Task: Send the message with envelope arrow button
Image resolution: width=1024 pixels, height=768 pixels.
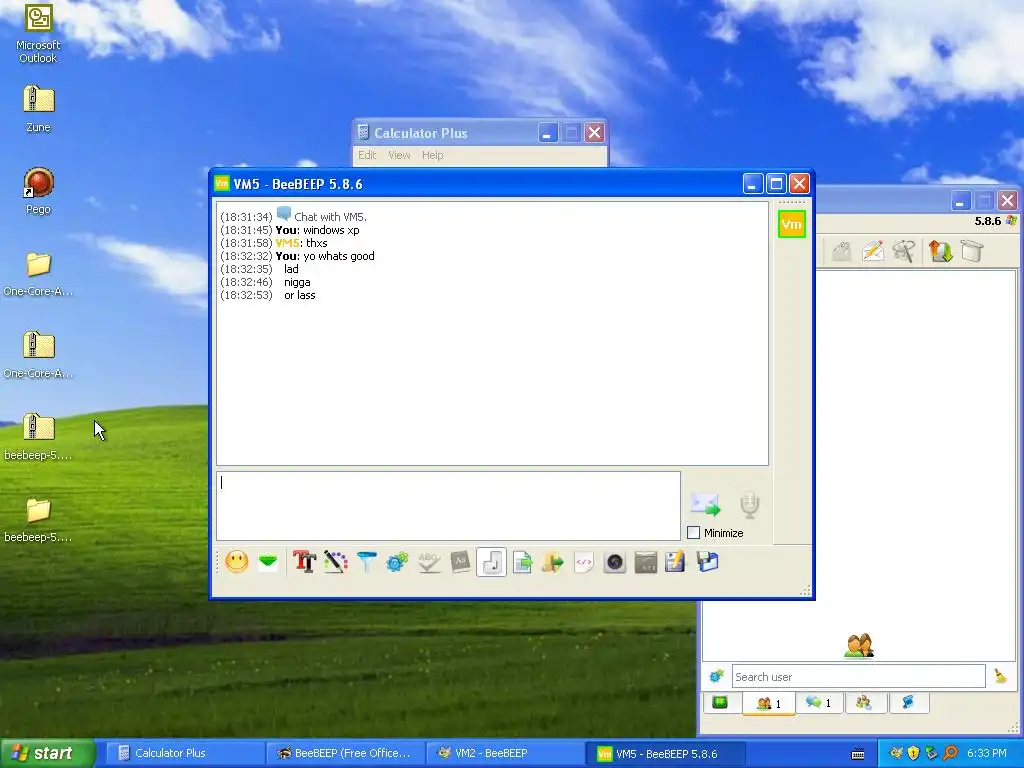Action: pyautogui.click(x=705, y=504)
